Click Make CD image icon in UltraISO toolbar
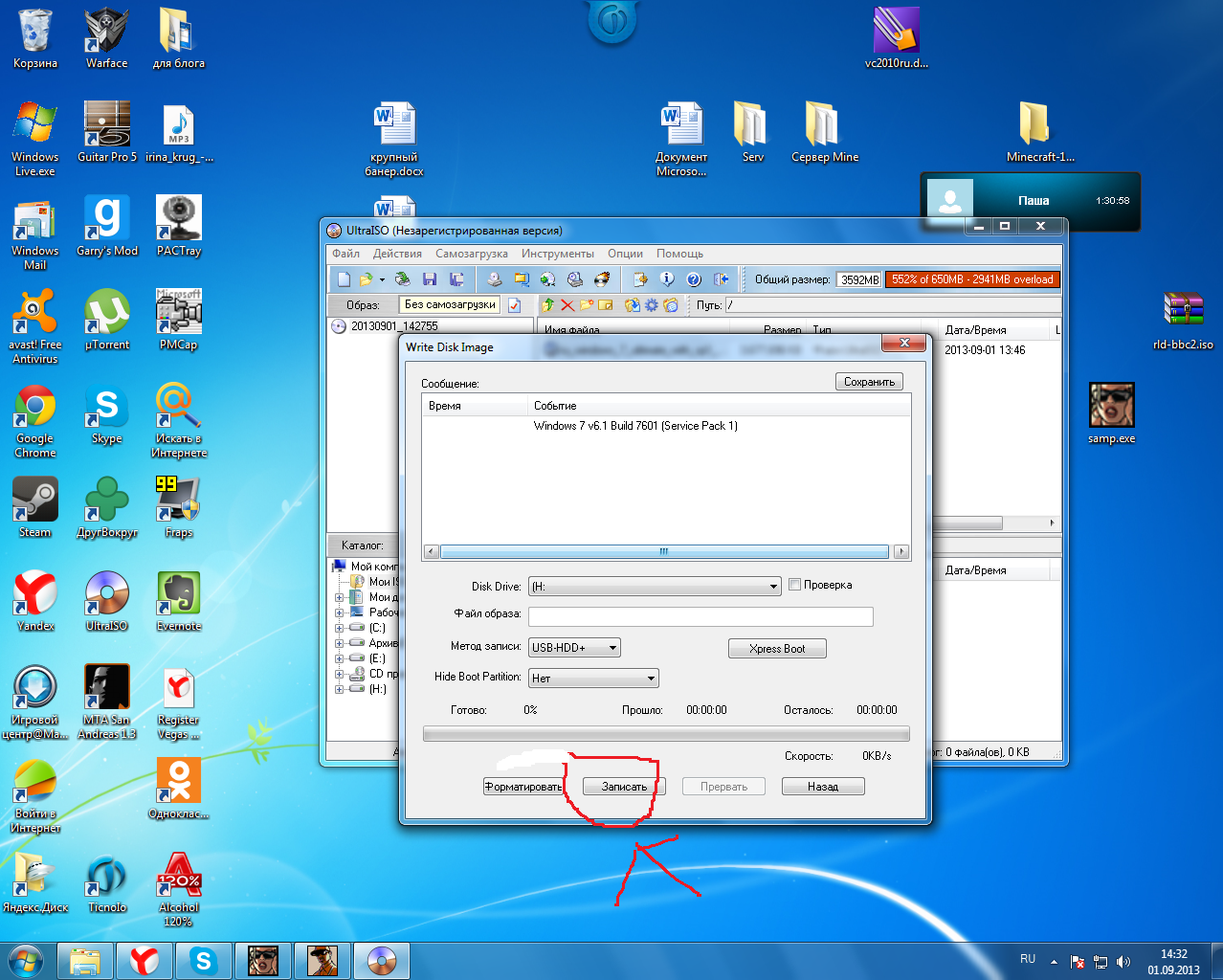This screenshot has width=1223, height=980. click(495, 279)
